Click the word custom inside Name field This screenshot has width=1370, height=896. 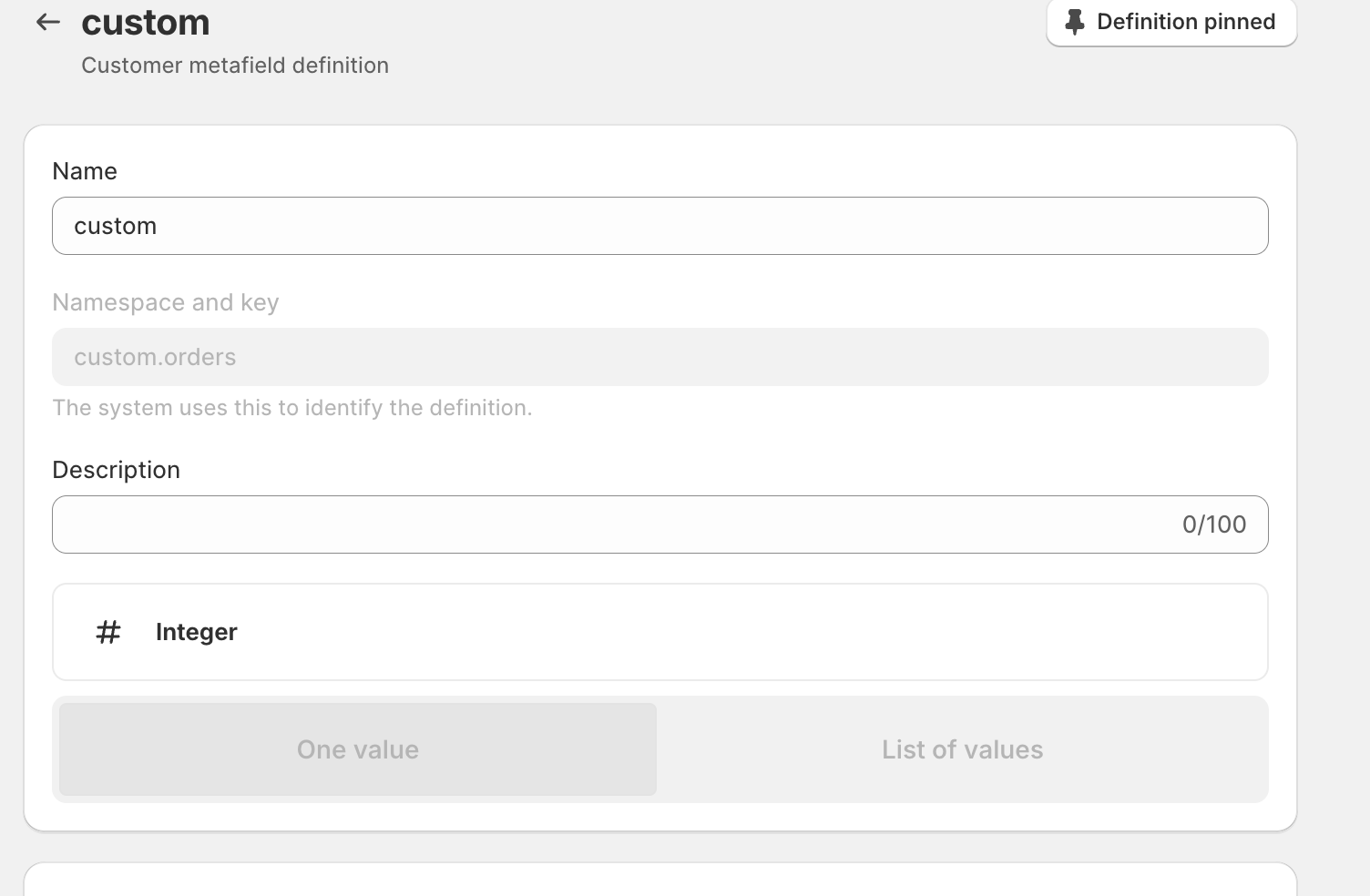click(115, 226)
